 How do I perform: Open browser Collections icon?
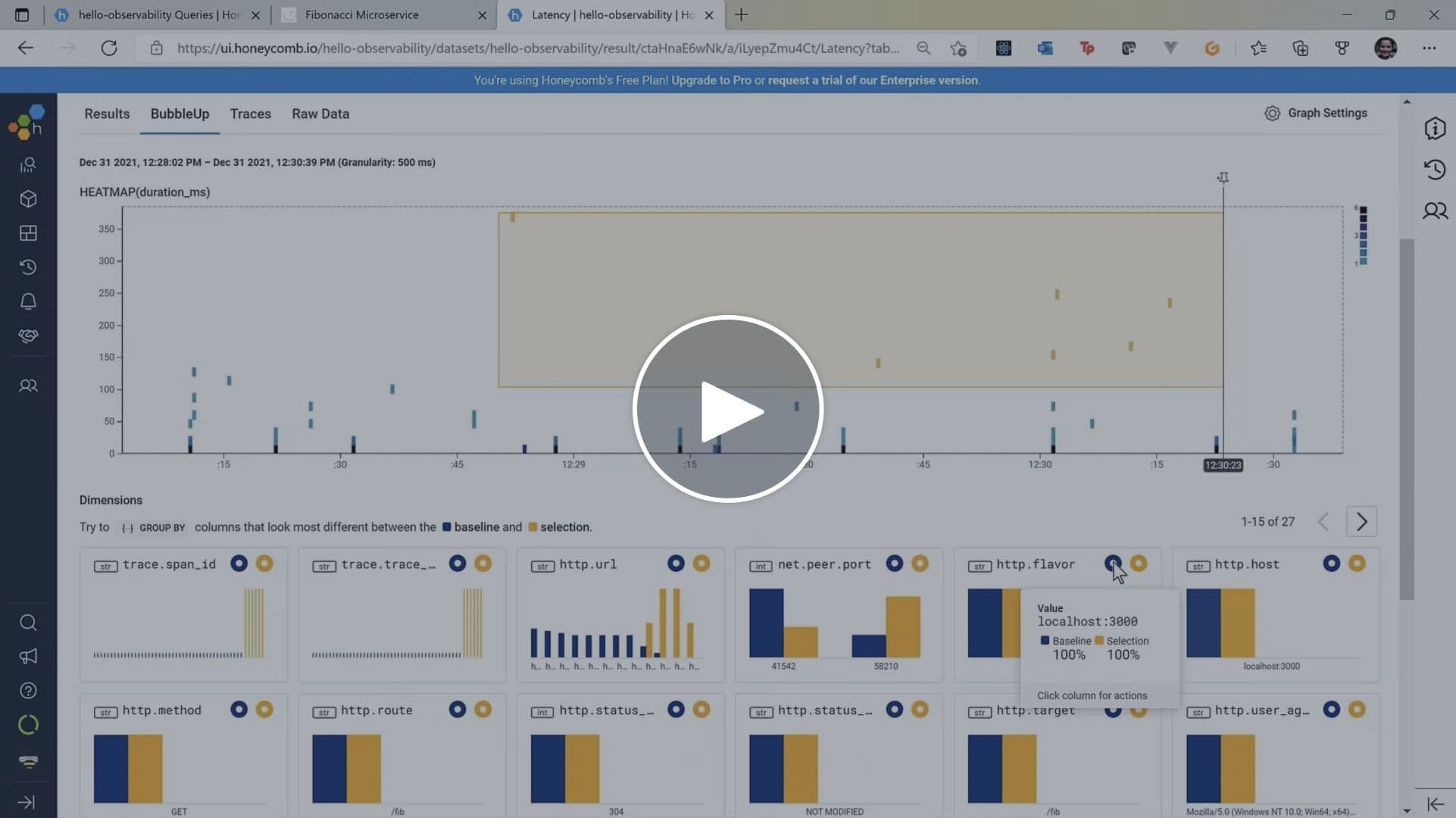(1300, 48)
